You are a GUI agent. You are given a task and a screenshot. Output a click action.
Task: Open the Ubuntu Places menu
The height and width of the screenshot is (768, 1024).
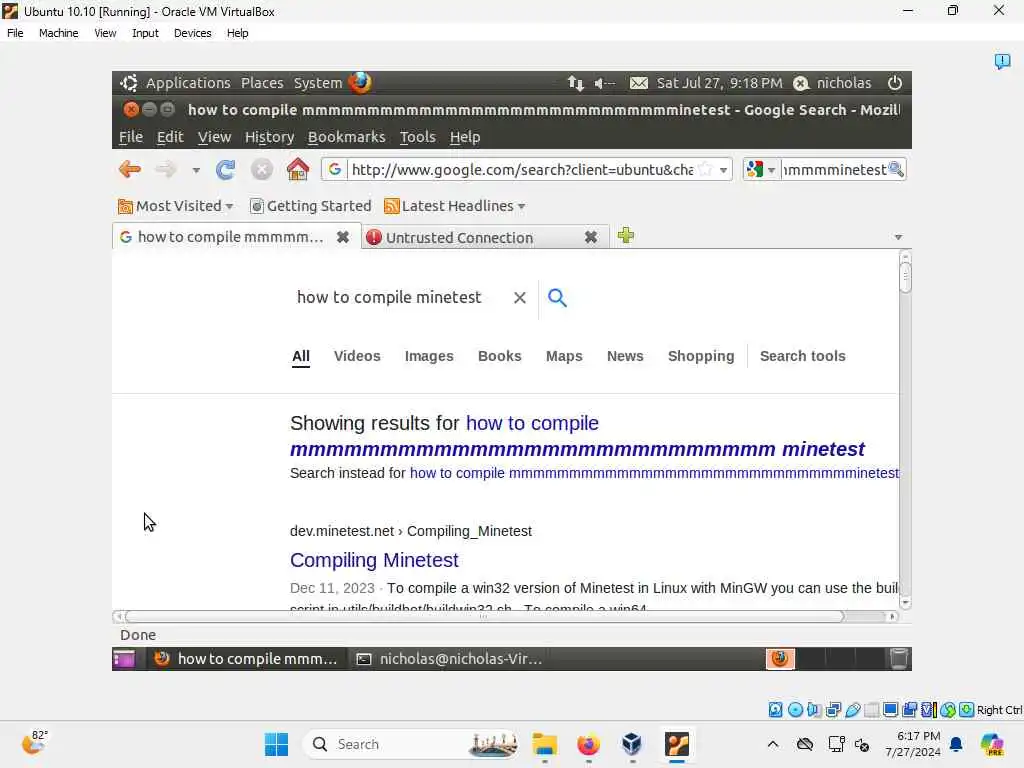pyautogui.click(x=262, y=83)
